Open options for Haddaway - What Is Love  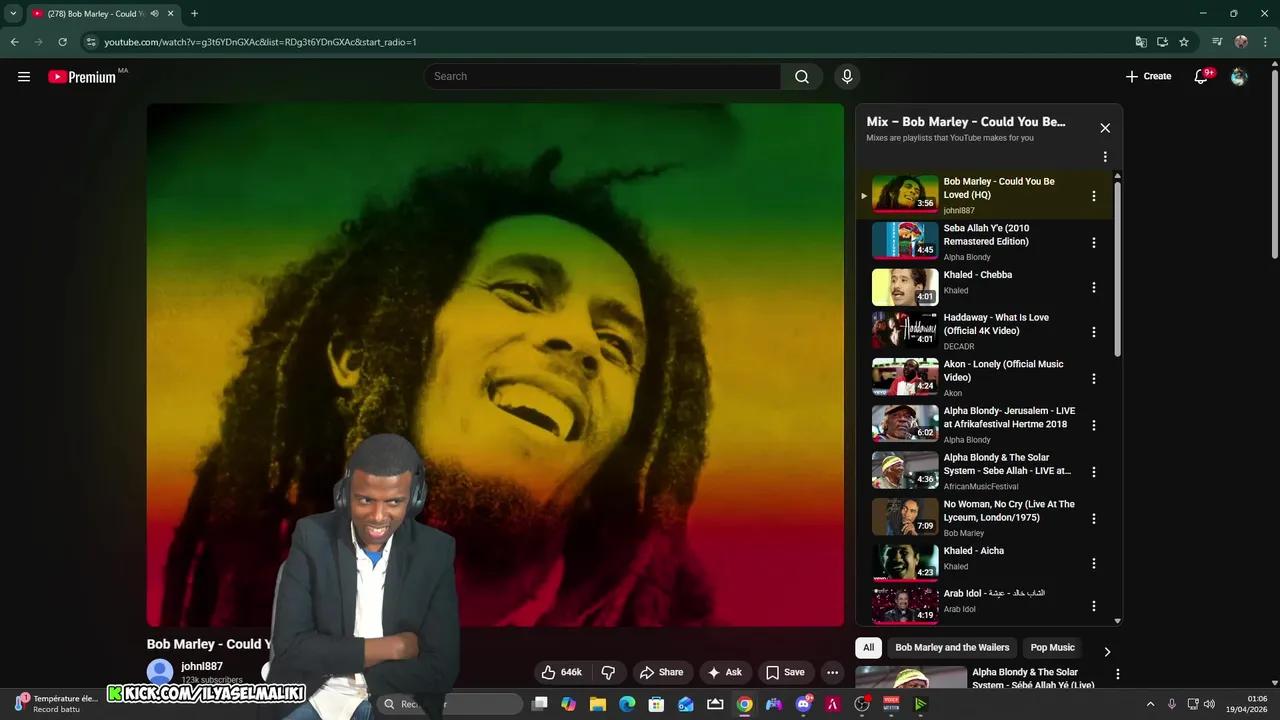click(x=1093, y=332)
